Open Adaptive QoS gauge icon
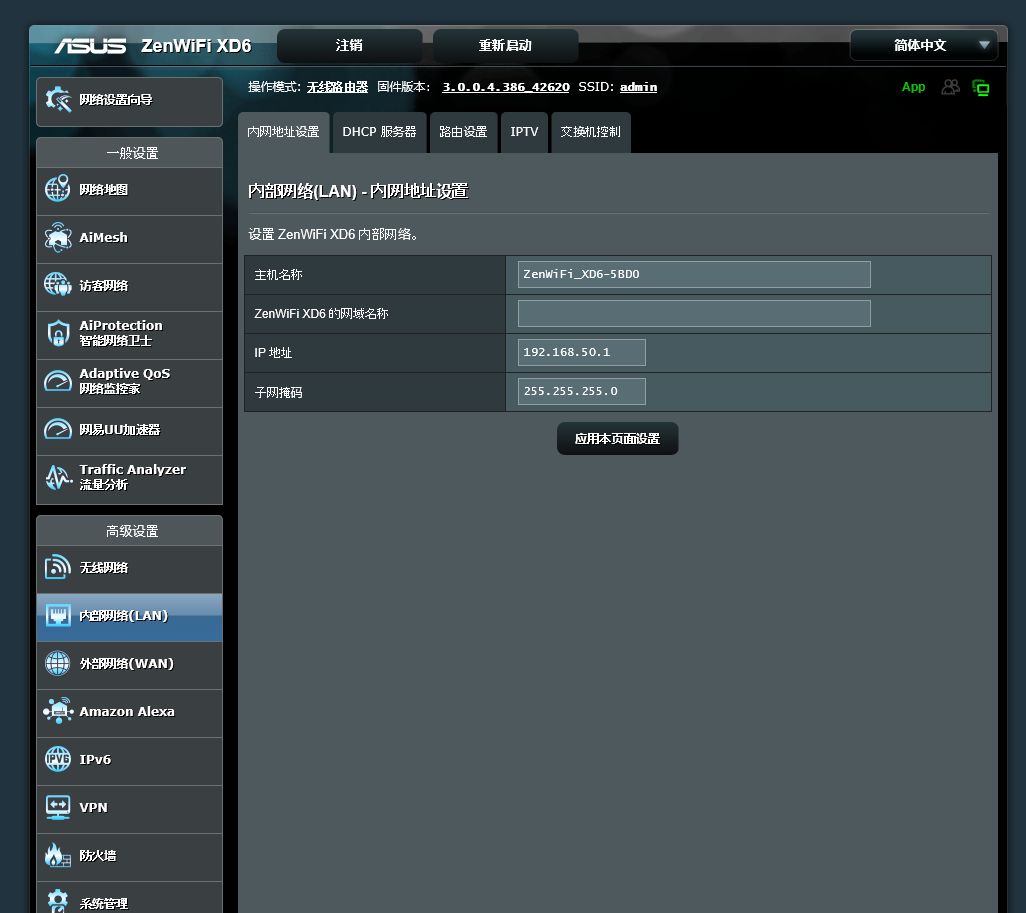This screenshot has height=913, width=1026. click(x=58, y=381)
